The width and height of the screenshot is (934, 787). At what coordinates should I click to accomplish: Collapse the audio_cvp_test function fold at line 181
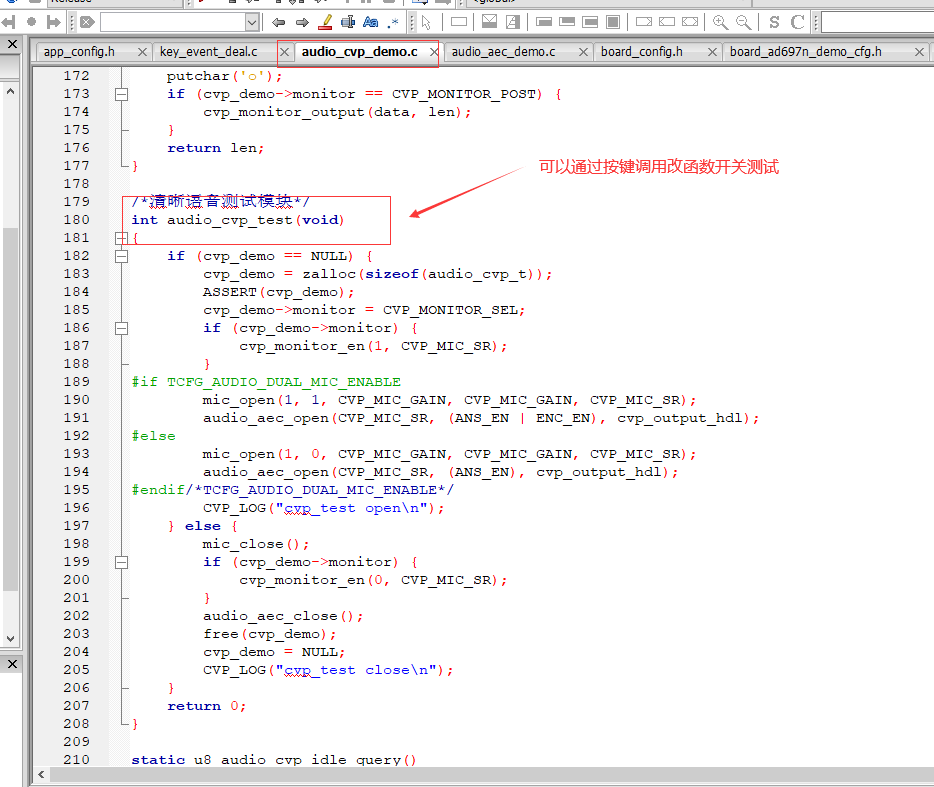(122, 238)
